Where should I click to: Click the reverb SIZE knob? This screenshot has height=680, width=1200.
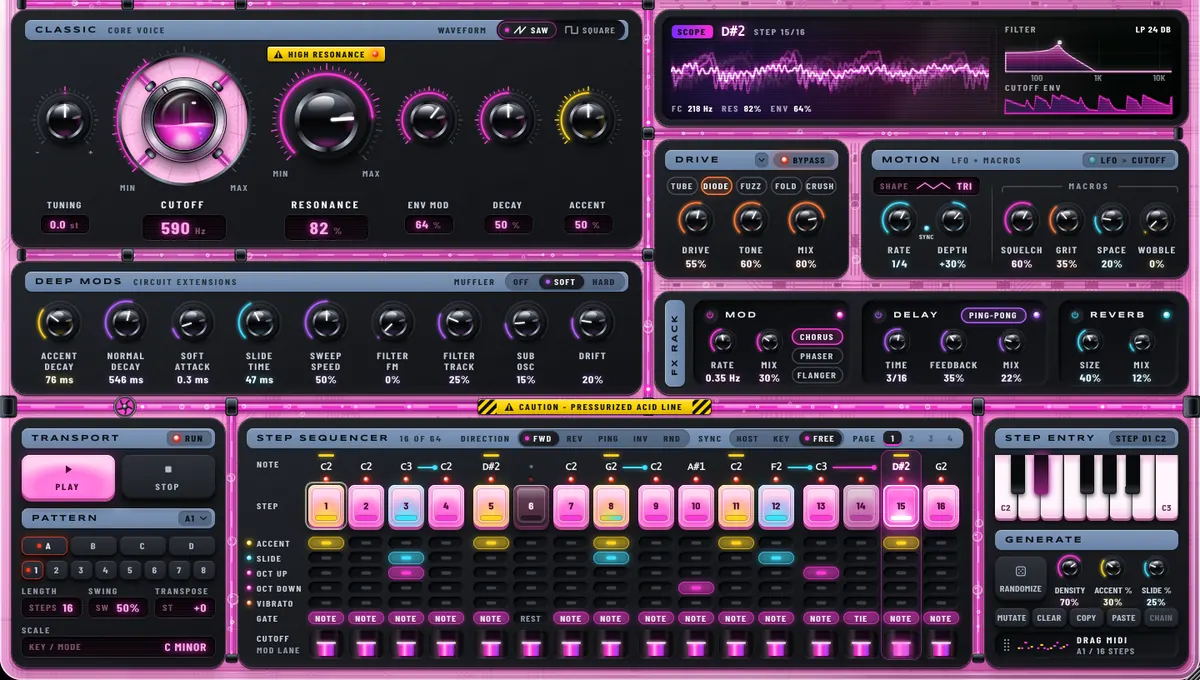1089,341
